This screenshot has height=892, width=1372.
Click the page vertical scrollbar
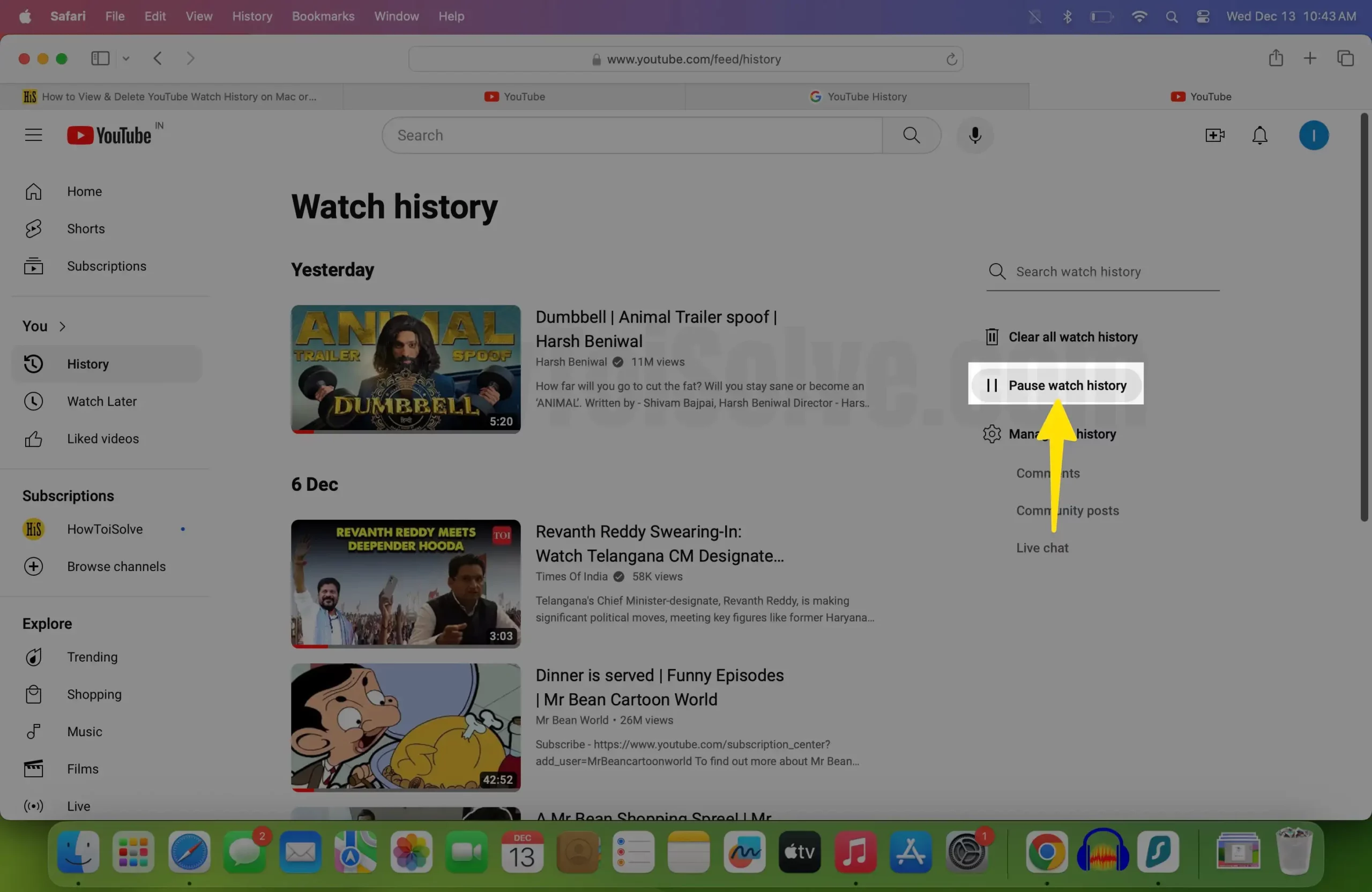(x=1363, y=317)
